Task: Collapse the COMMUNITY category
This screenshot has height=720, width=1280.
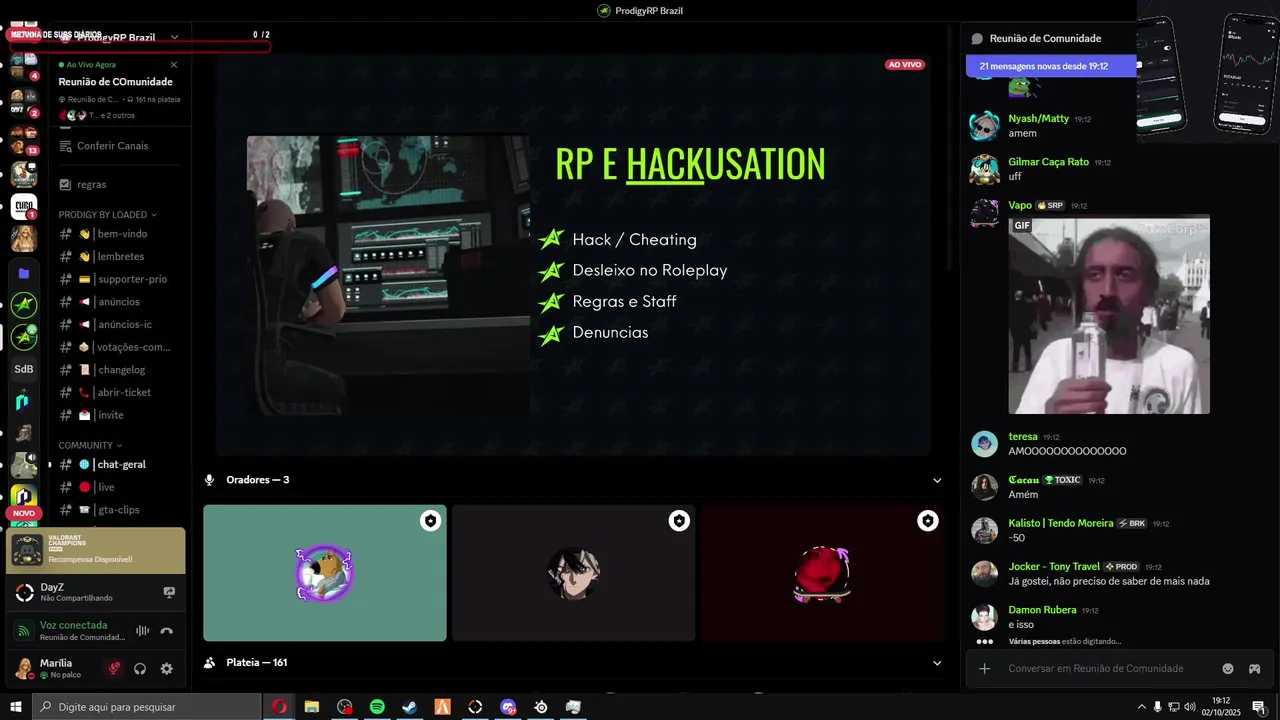Action: [x=90, y=445]
